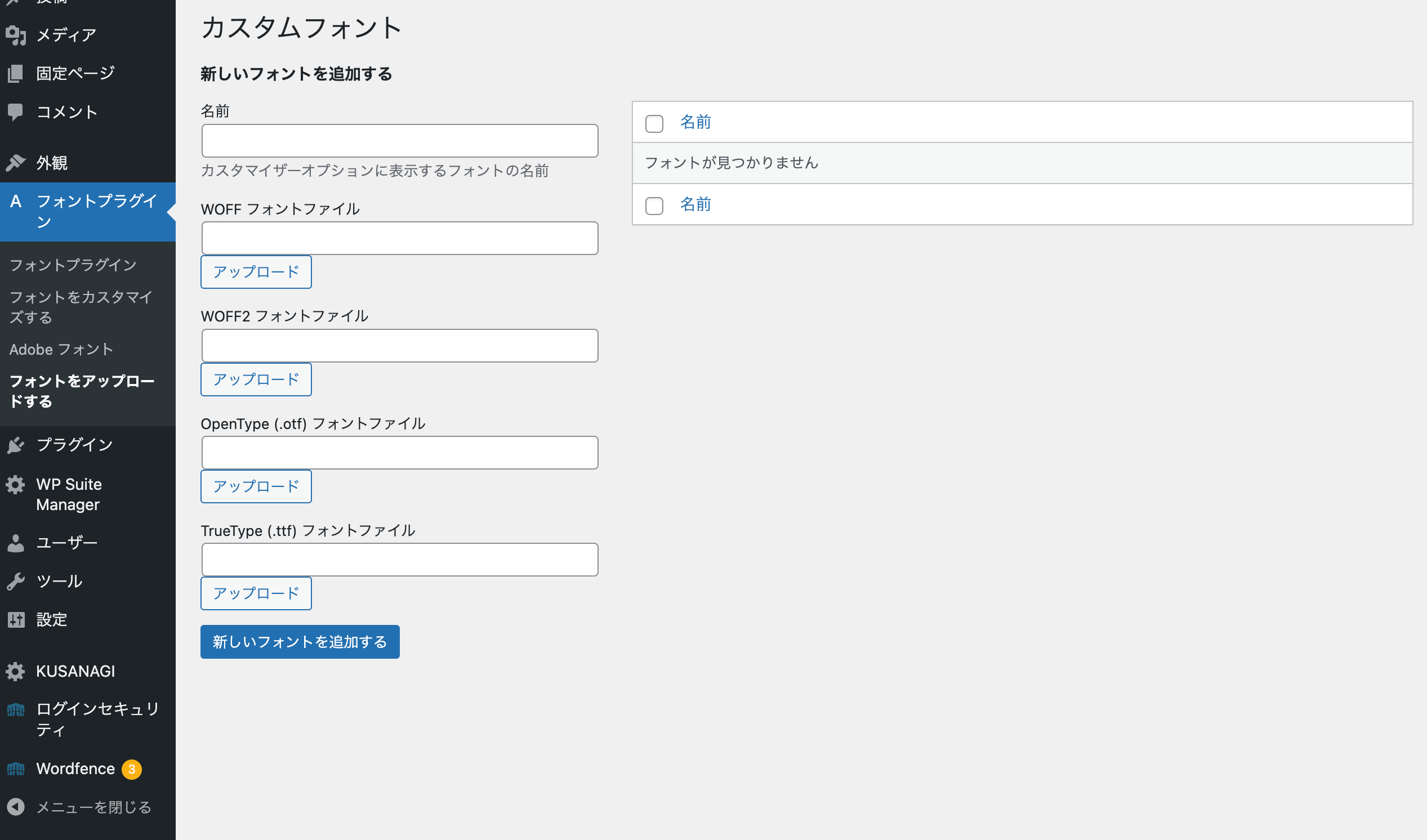Focus the 名前 font name input

tap(400, 141)
